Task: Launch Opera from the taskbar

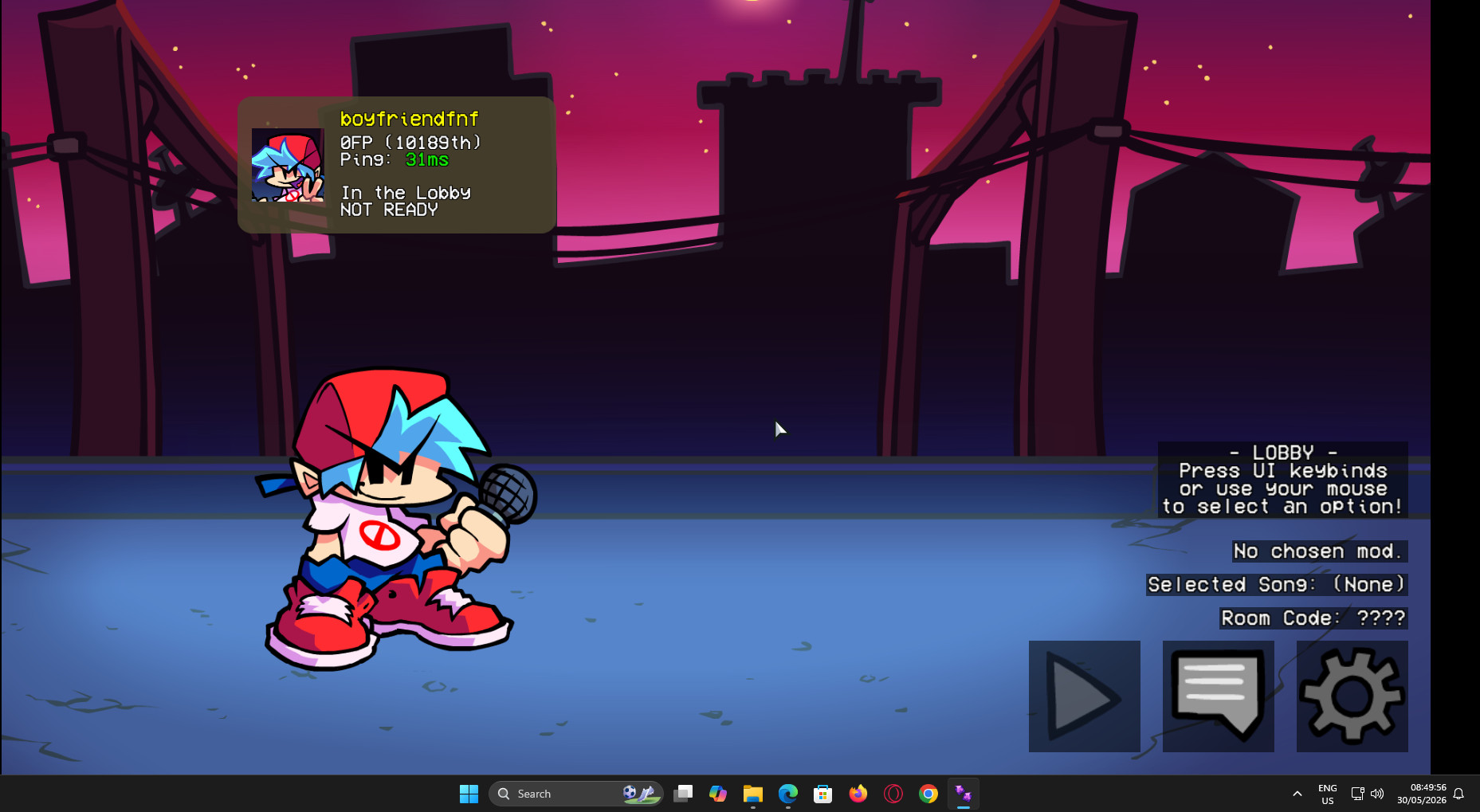Action: click(x=893, y=794)
